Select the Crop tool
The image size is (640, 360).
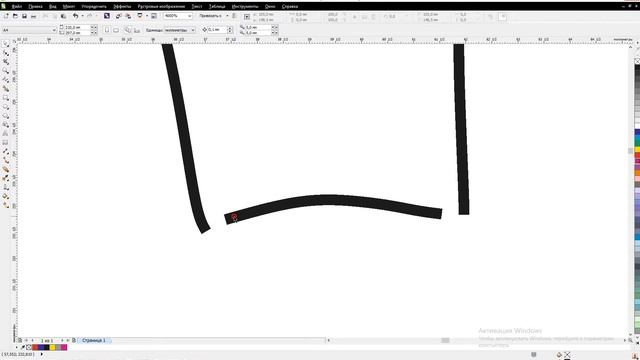pyautogui.click(x=6, y=62)
